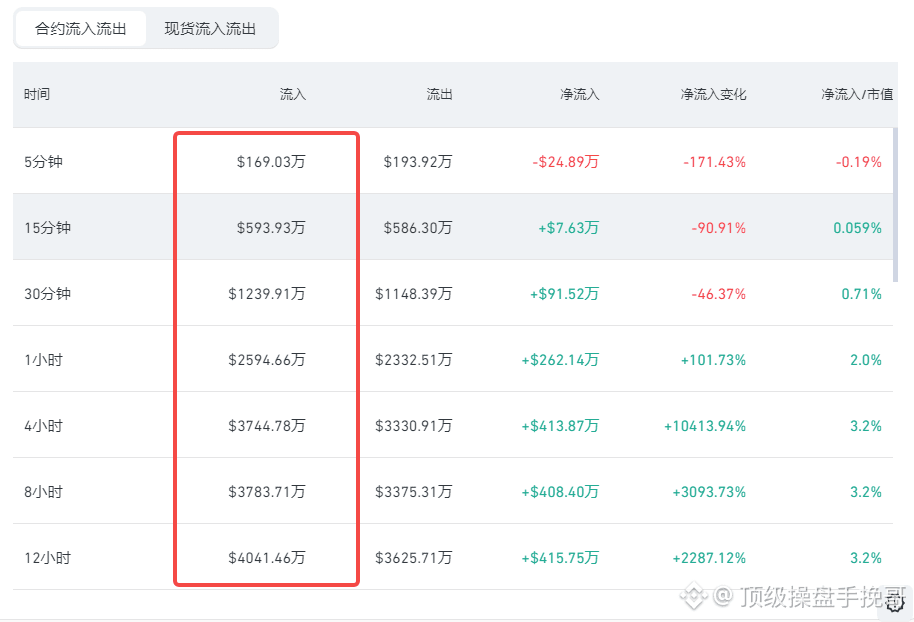The height and width of the screenshot is (622, 914).
Task: Sort by 净流入变化 column header
Action: pyautogui.click(x=713, y=94)
